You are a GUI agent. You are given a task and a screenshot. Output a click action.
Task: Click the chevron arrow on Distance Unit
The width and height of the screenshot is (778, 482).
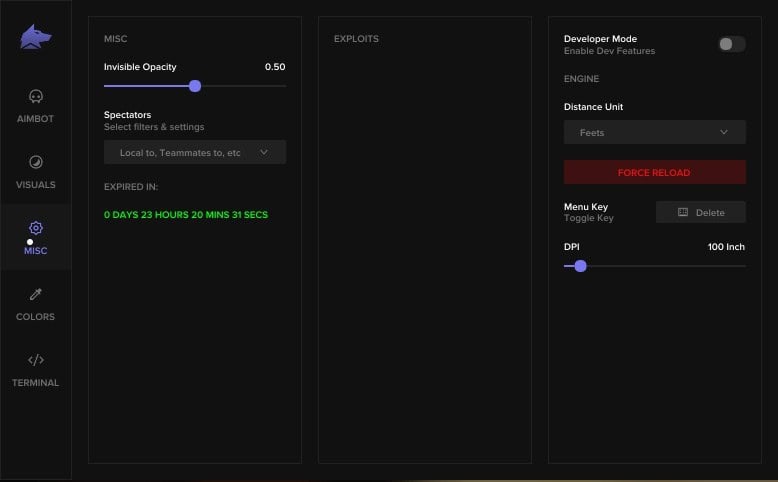(x=724, y=132)
